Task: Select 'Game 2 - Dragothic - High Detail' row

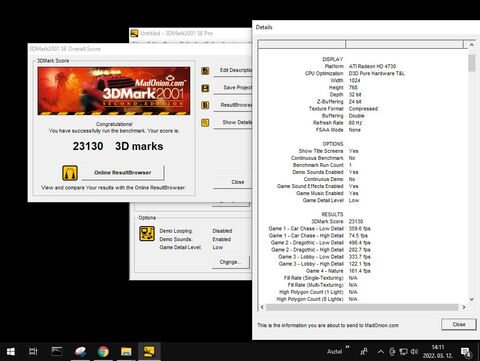Action: click(321, 250)
